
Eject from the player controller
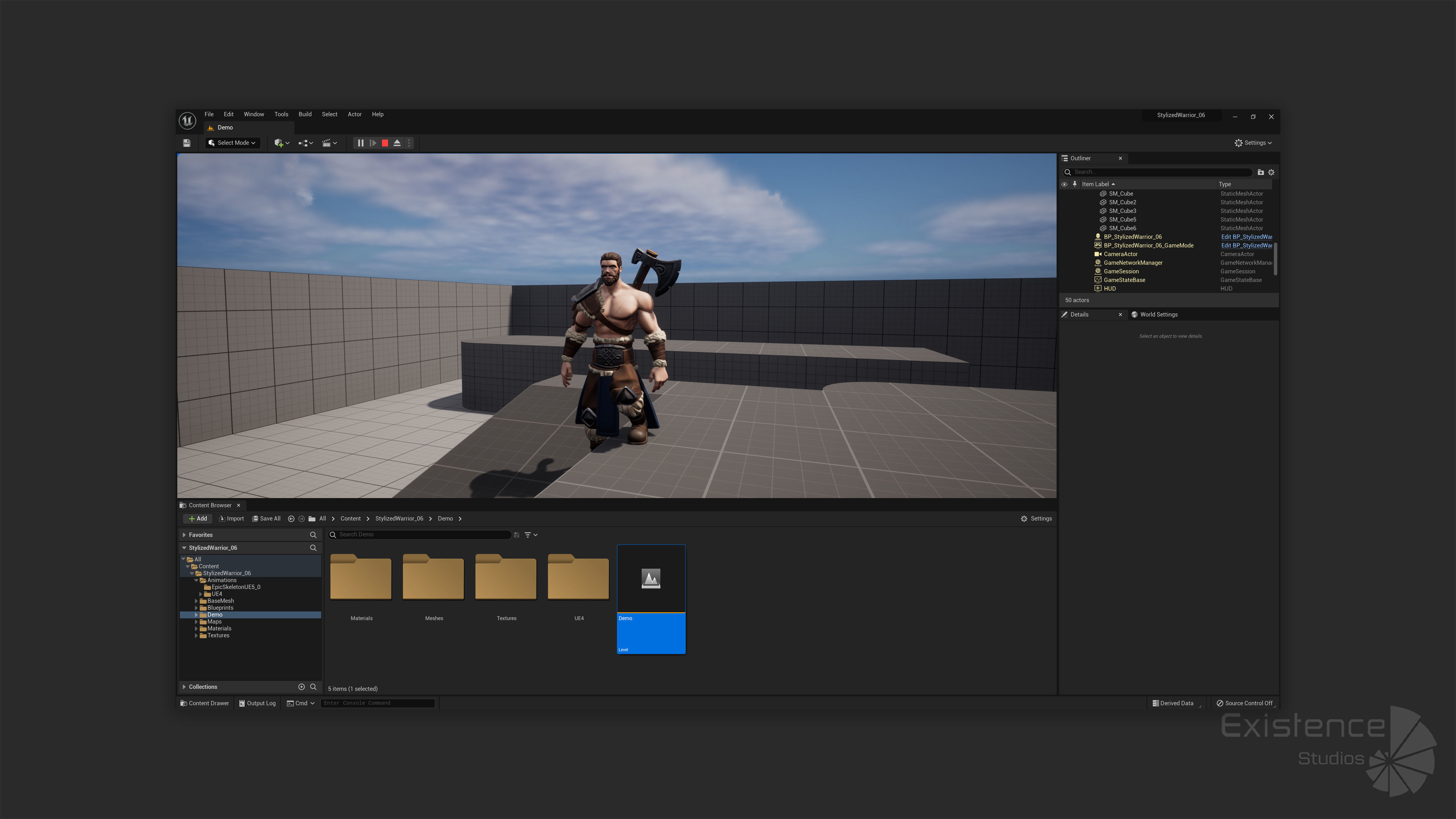tap(397, 143)
